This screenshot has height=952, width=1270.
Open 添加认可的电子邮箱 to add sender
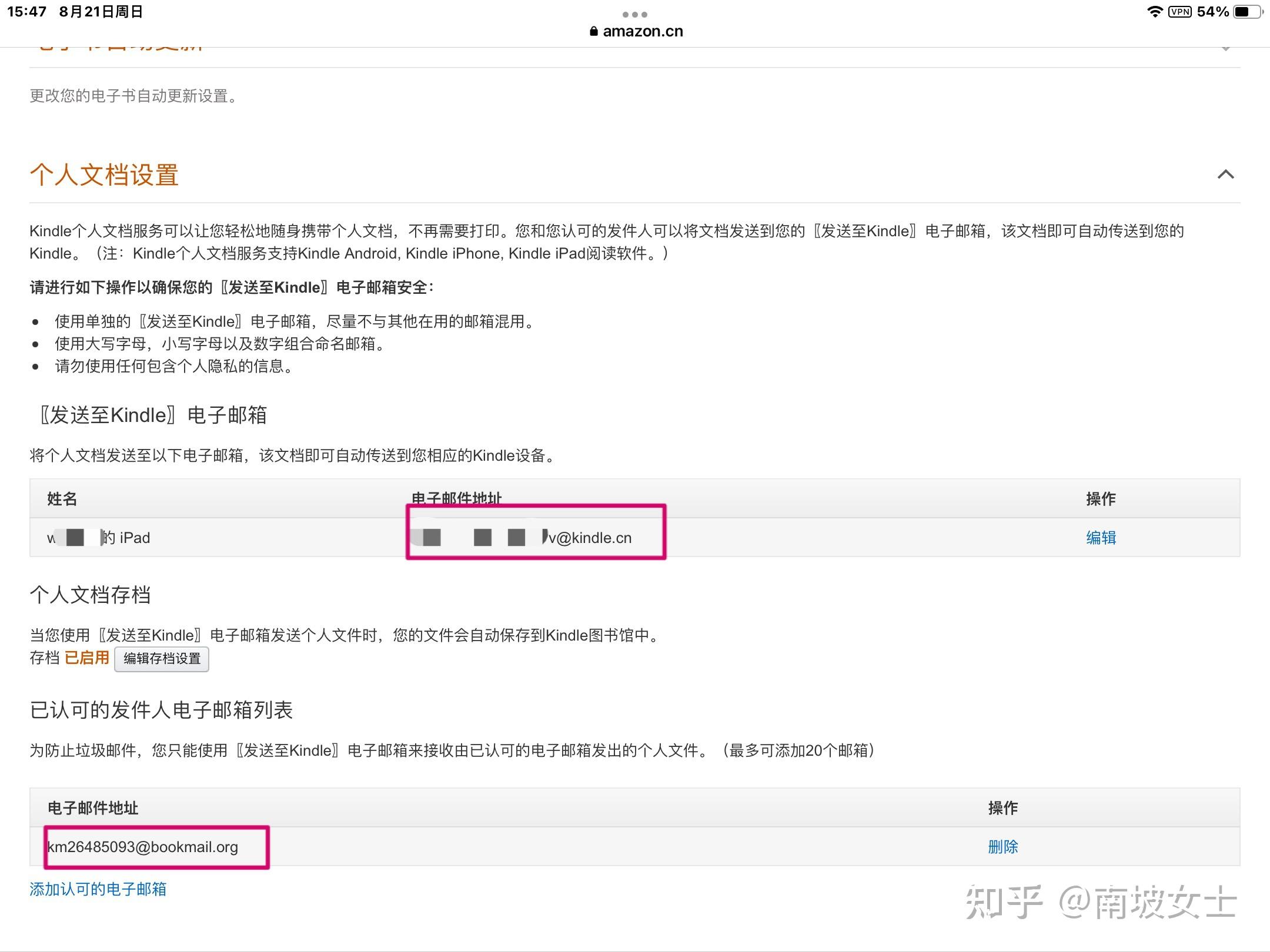coord(98,889)
